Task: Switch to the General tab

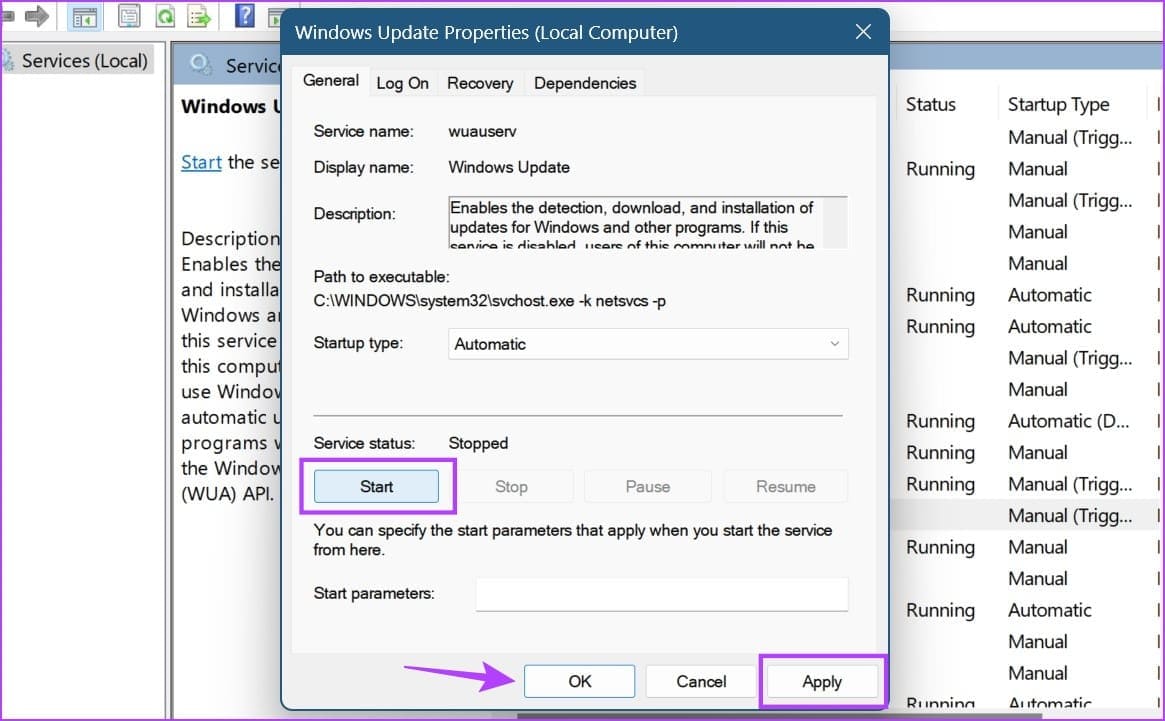Action: [331, 80]
